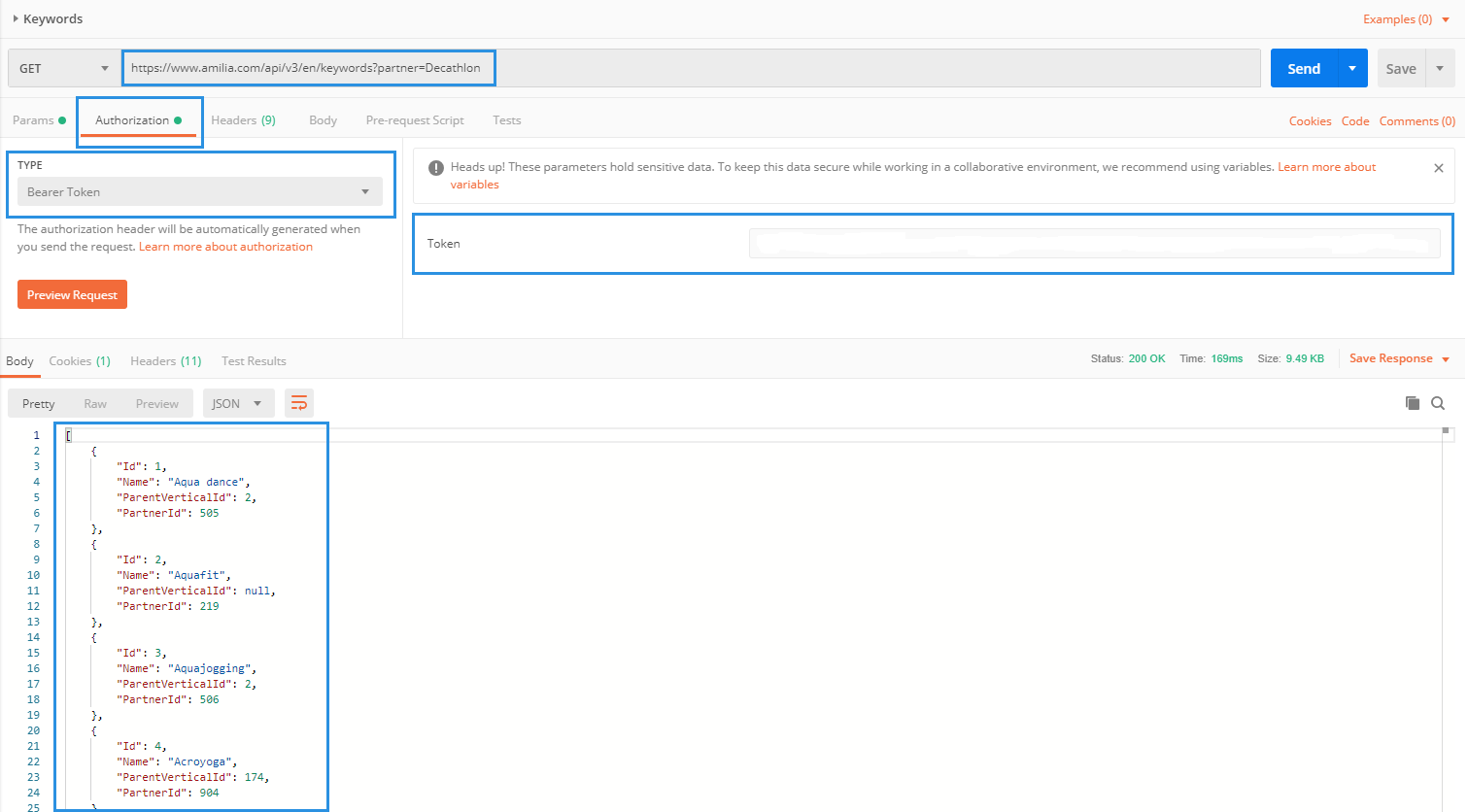
Task: Click the wrap lines icon in response toolbar
Action: [x=299, y=403]
